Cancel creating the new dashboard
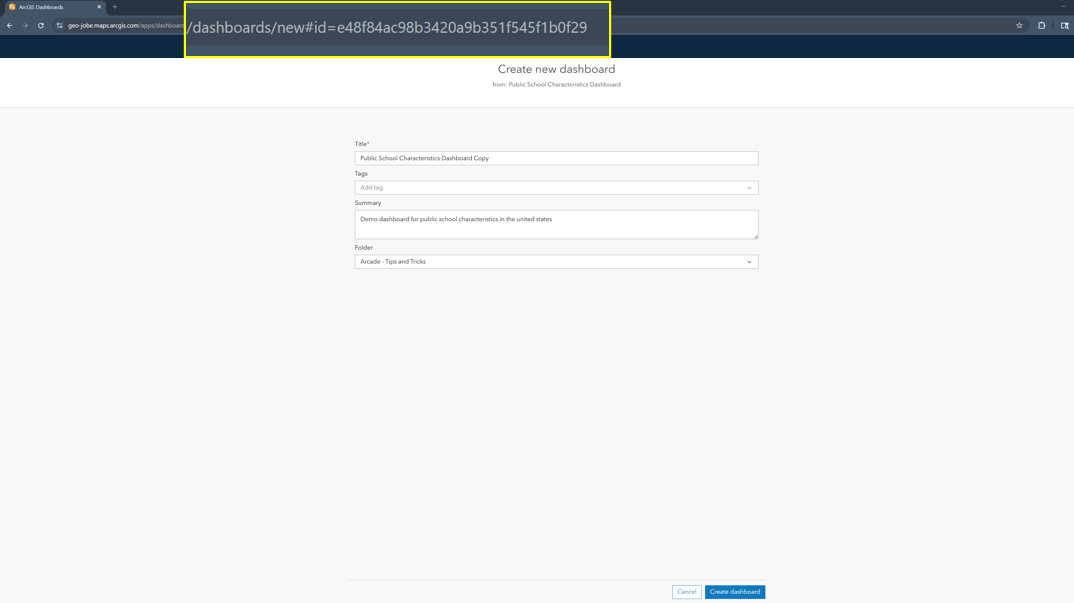Viewport: 1074px width, 603px height. [x=686, y=592]
